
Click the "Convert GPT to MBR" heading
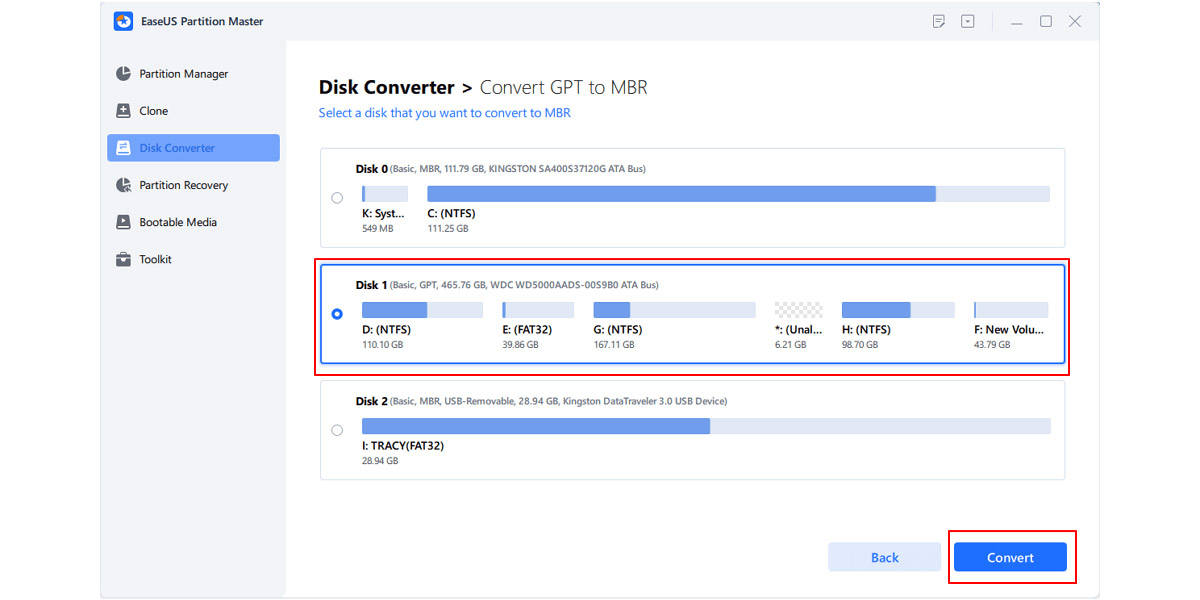[564, 88]
